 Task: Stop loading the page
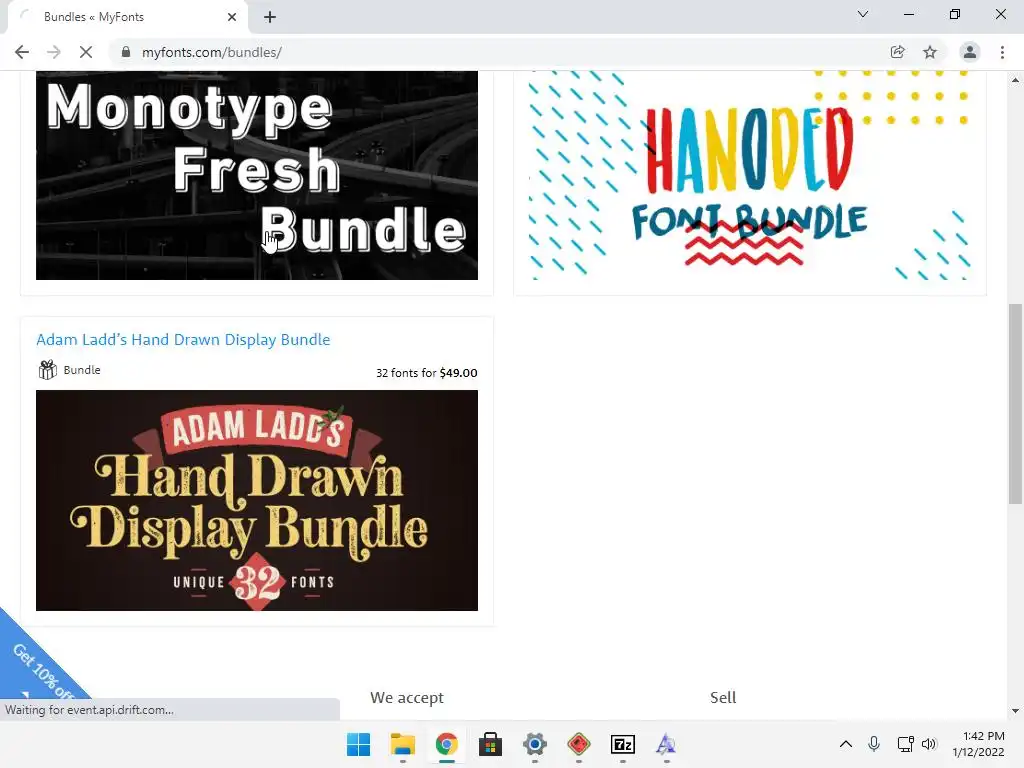pyautogui.click(x=86, y=52)
